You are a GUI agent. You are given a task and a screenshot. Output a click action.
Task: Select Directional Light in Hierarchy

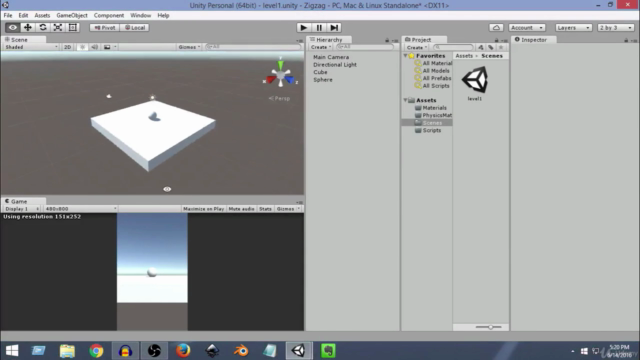(x=335, y=64)
